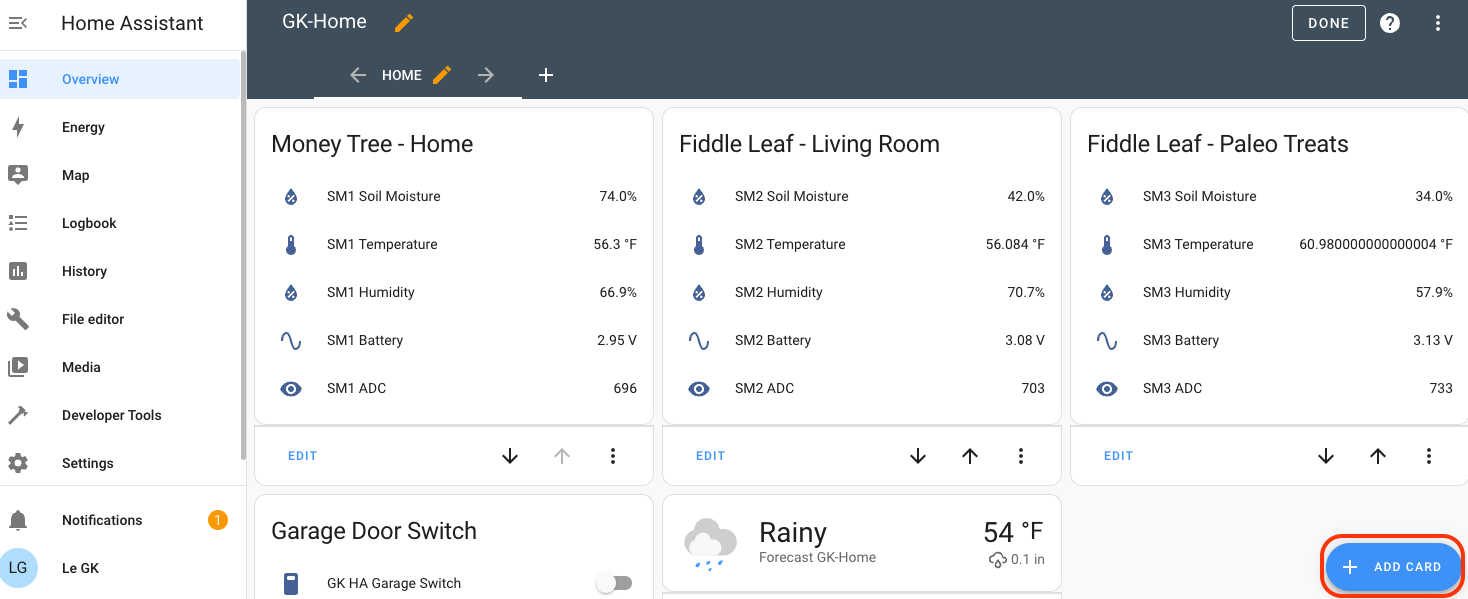This screenshot has width=1468, height=599.
Task: Click the DONE button
Action: 1328,23
